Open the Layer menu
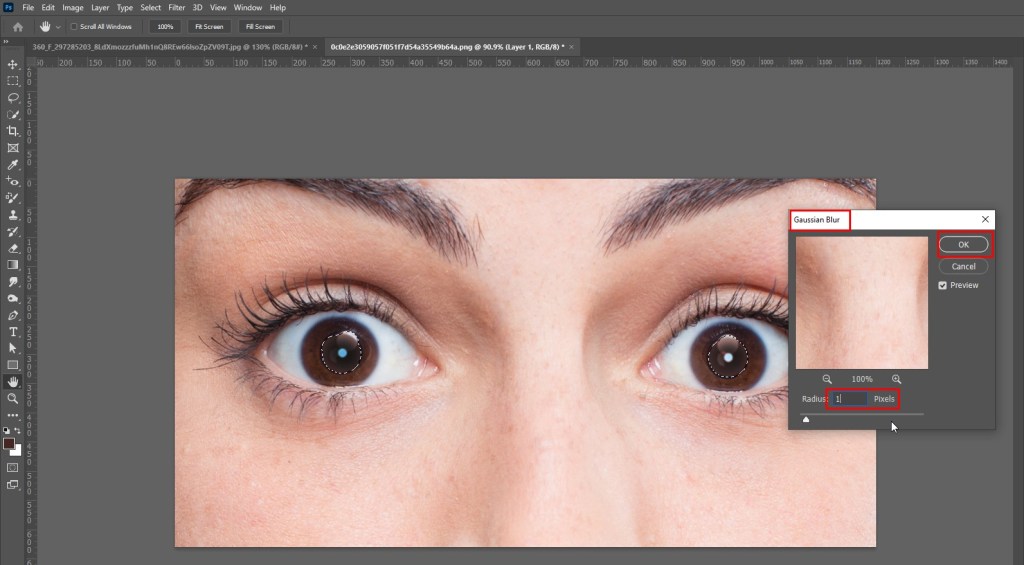Screen dimensions: 1024x565 100,7
